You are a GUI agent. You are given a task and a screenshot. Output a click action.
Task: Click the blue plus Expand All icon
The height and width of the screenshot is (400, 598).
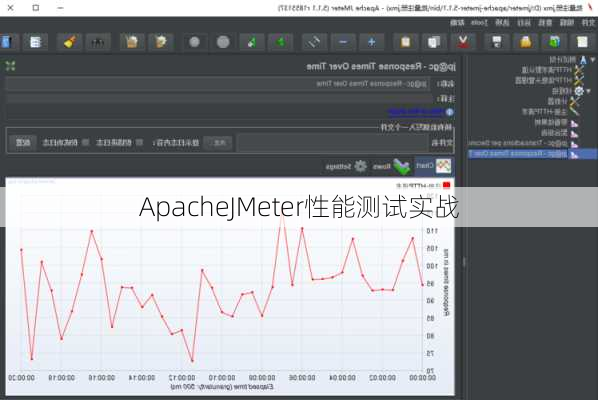point(371,42)
